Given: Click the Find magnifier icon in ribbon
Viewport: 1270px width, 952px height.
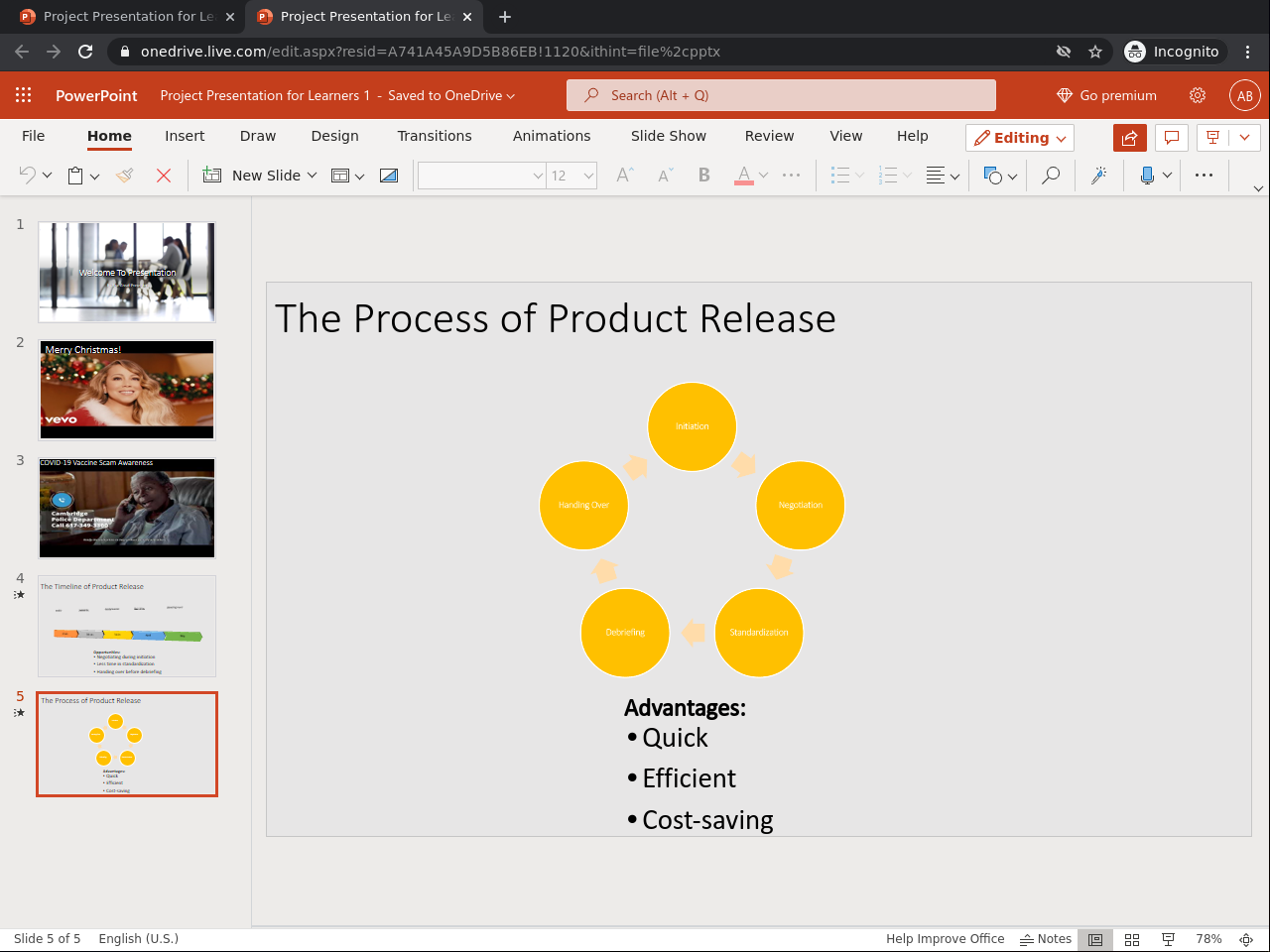Looking at the screenshot, I should (1050, 176).
